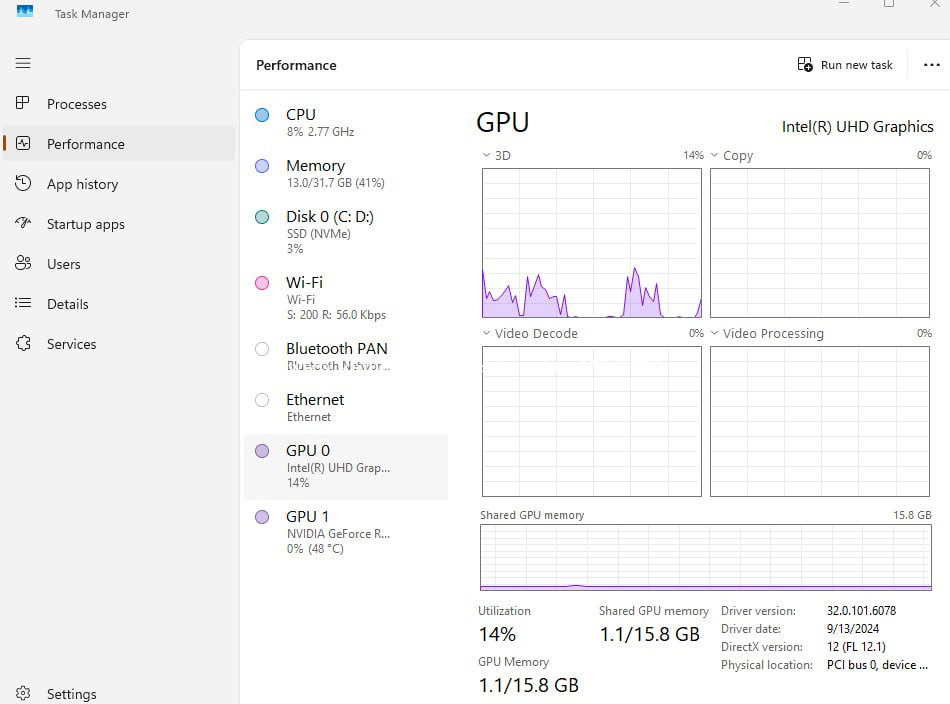Select the Ethernet entry
This screenshot has width=950, height=704.
click(x=346, y=407)
